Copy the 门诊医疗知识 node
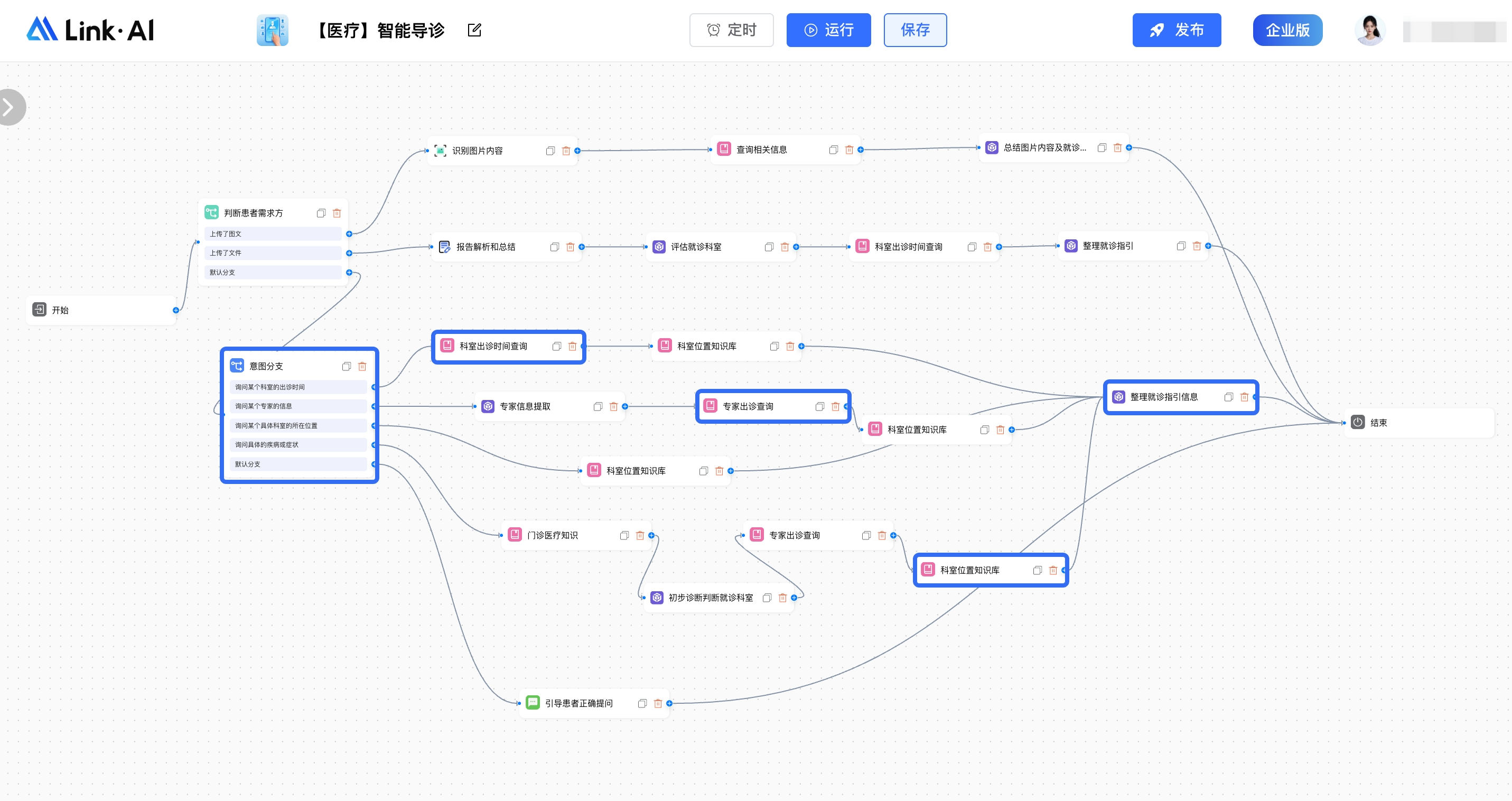The width and height of the screenshot is (1512, 801). tap(624, 535)
